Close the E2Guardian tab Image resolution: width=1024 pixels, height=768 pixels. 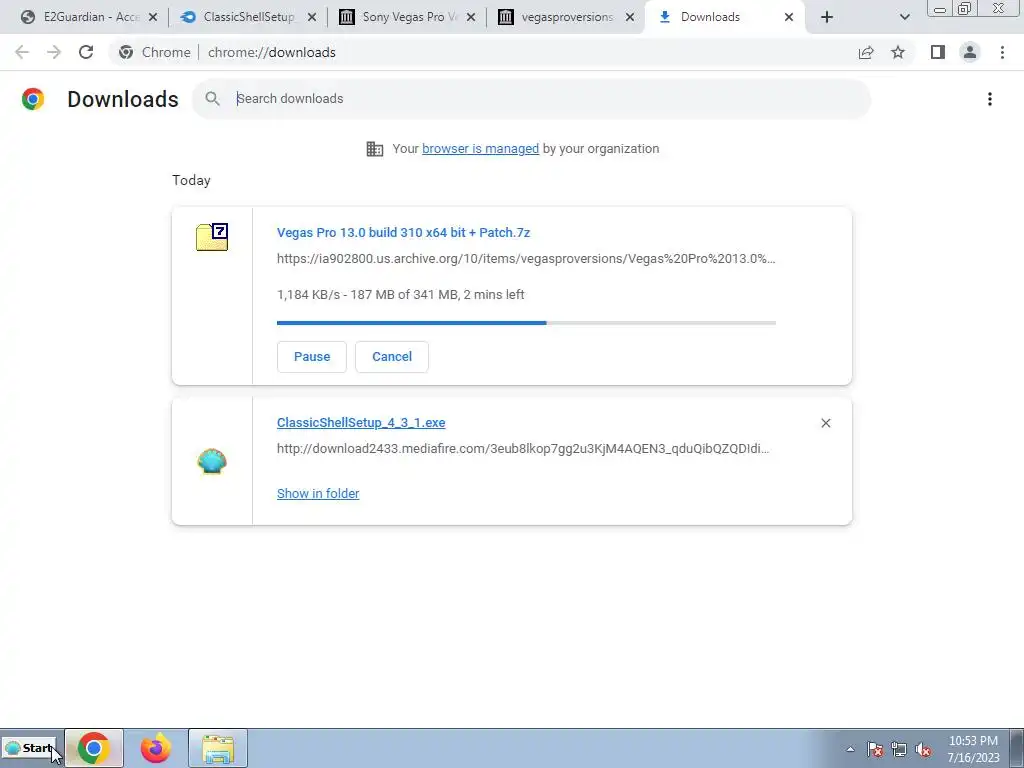tap(153, 17)
